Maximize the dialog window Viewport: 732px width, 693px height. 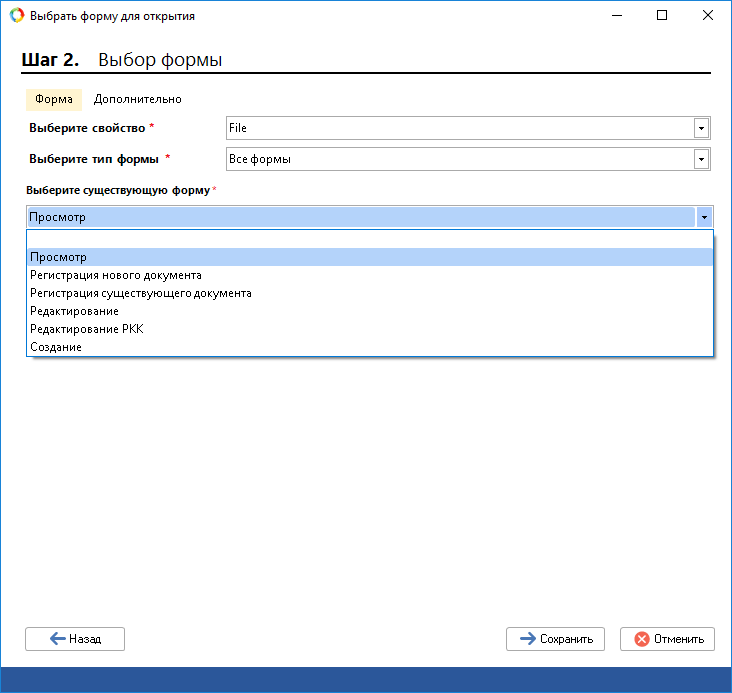662,16
